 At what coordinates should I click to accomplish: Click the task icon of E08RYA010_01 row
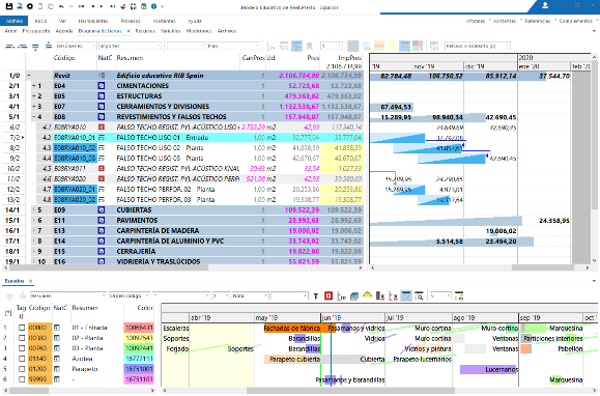pyautogui.click(x=101, y=137)
